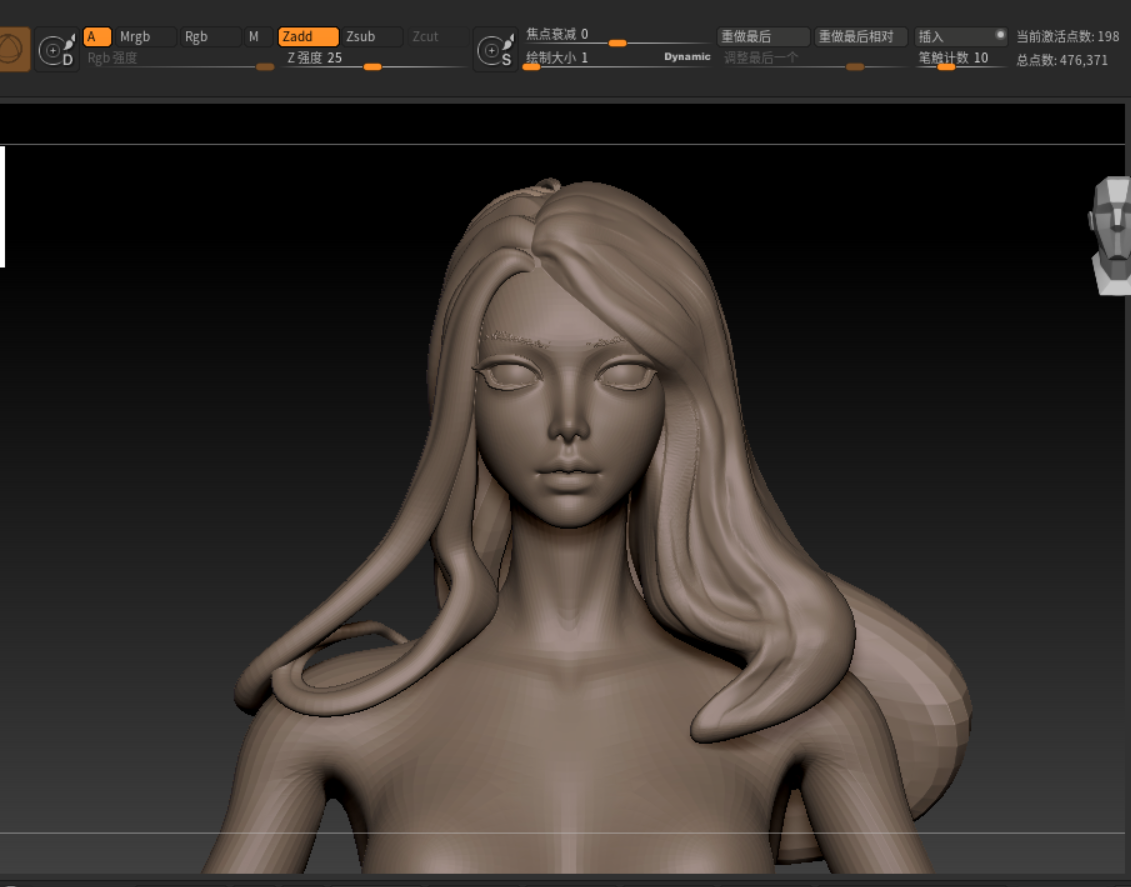Open the brush size icon marked S
The image size is (1131, 887).
click(x=496, y=50)
